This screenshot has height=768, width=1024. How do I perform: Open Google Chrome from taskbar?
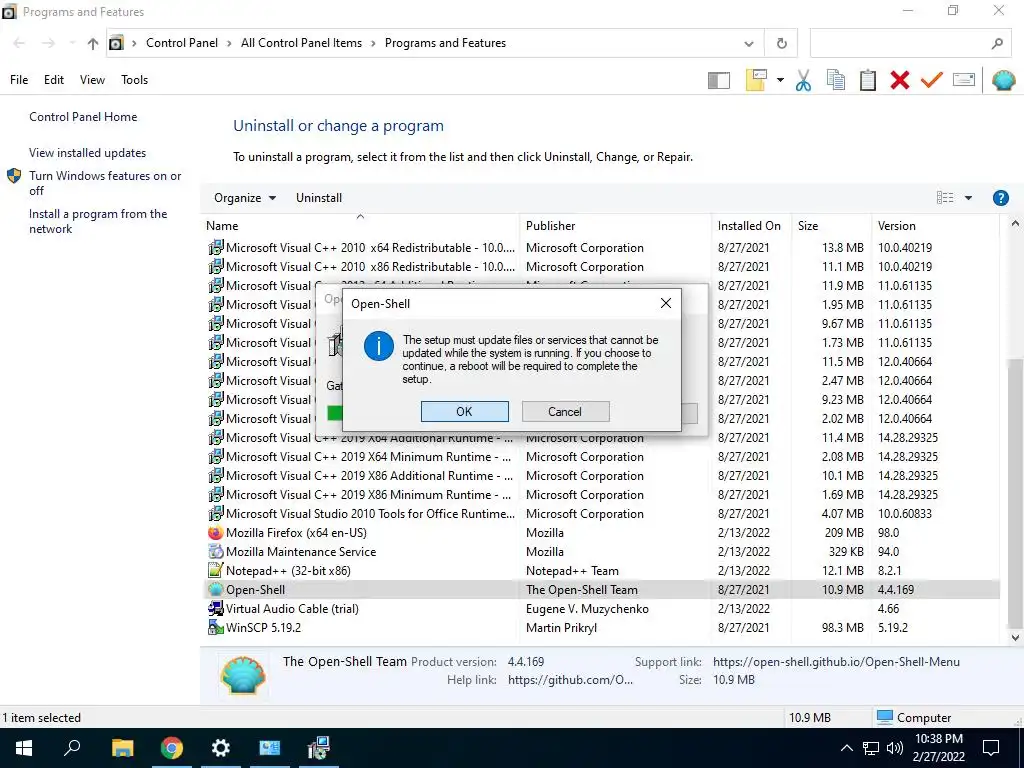(x=172, y=748)
